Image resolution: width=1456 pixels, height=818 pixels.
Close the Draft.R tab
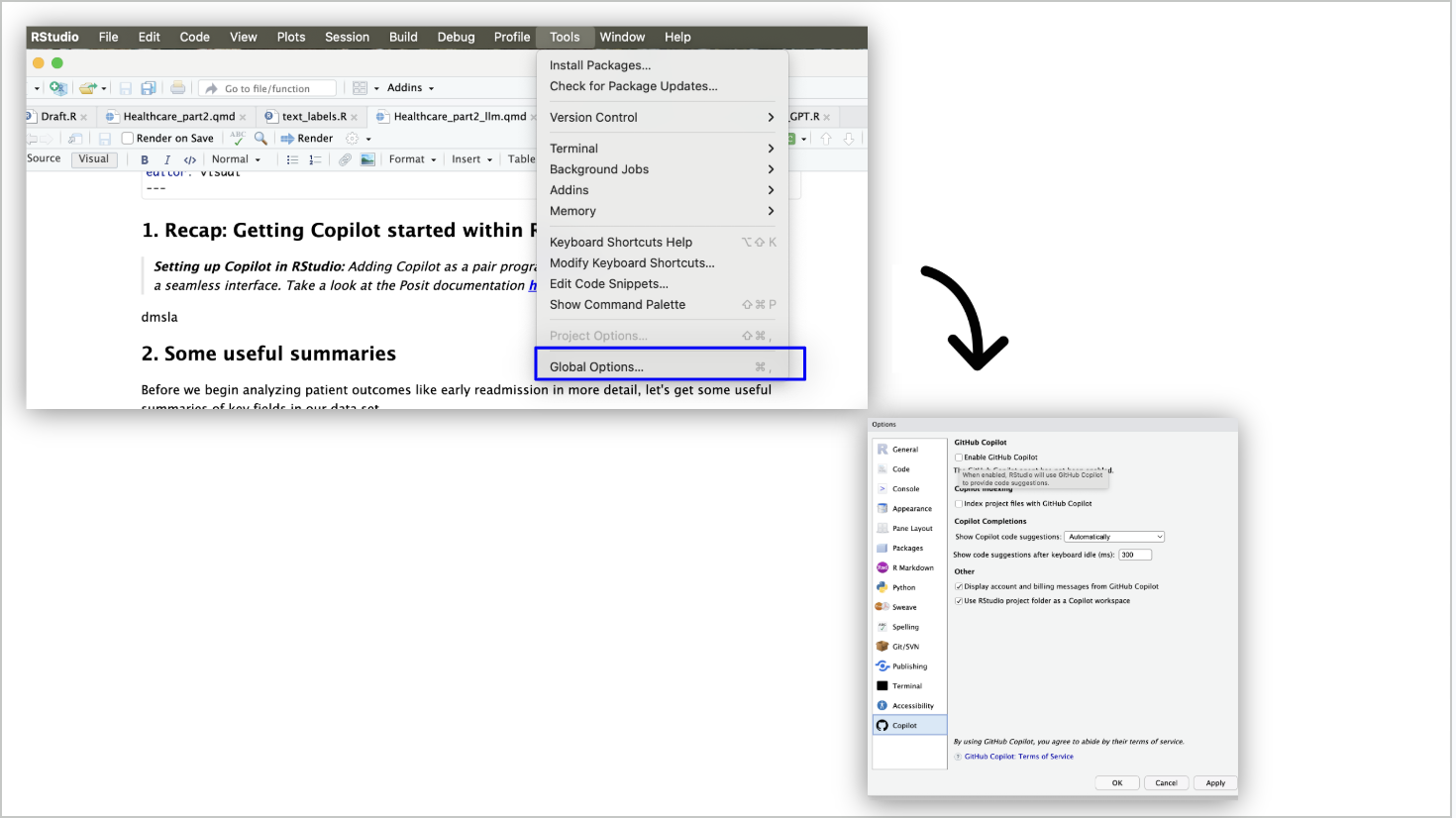click(84, 117)
